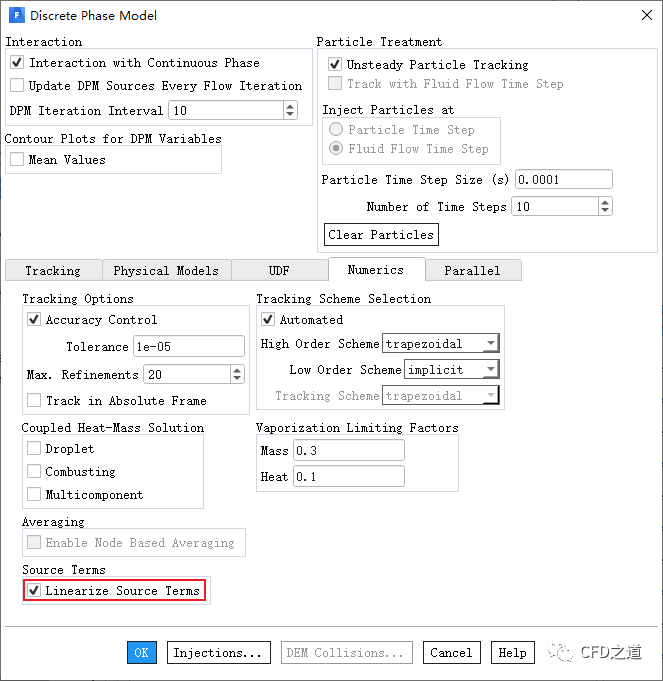Enable Combusting coupled heat-mass solution
The width and height of the screenshot is (663, 681).
pos(34,471)
